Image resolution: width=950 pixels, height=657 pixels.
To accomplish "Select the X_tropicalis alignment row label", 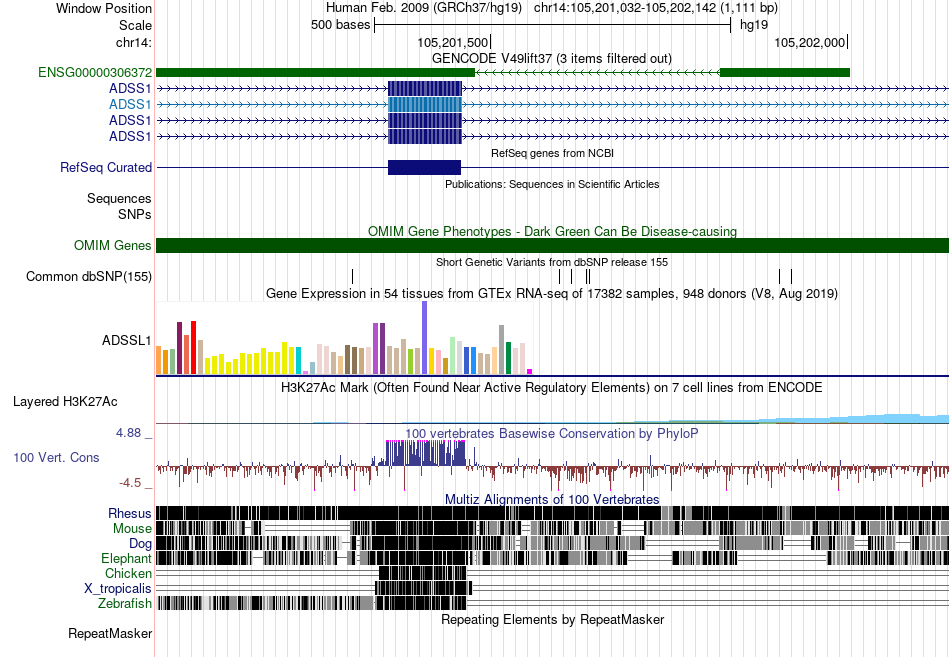I will click(x=118, y=589).
